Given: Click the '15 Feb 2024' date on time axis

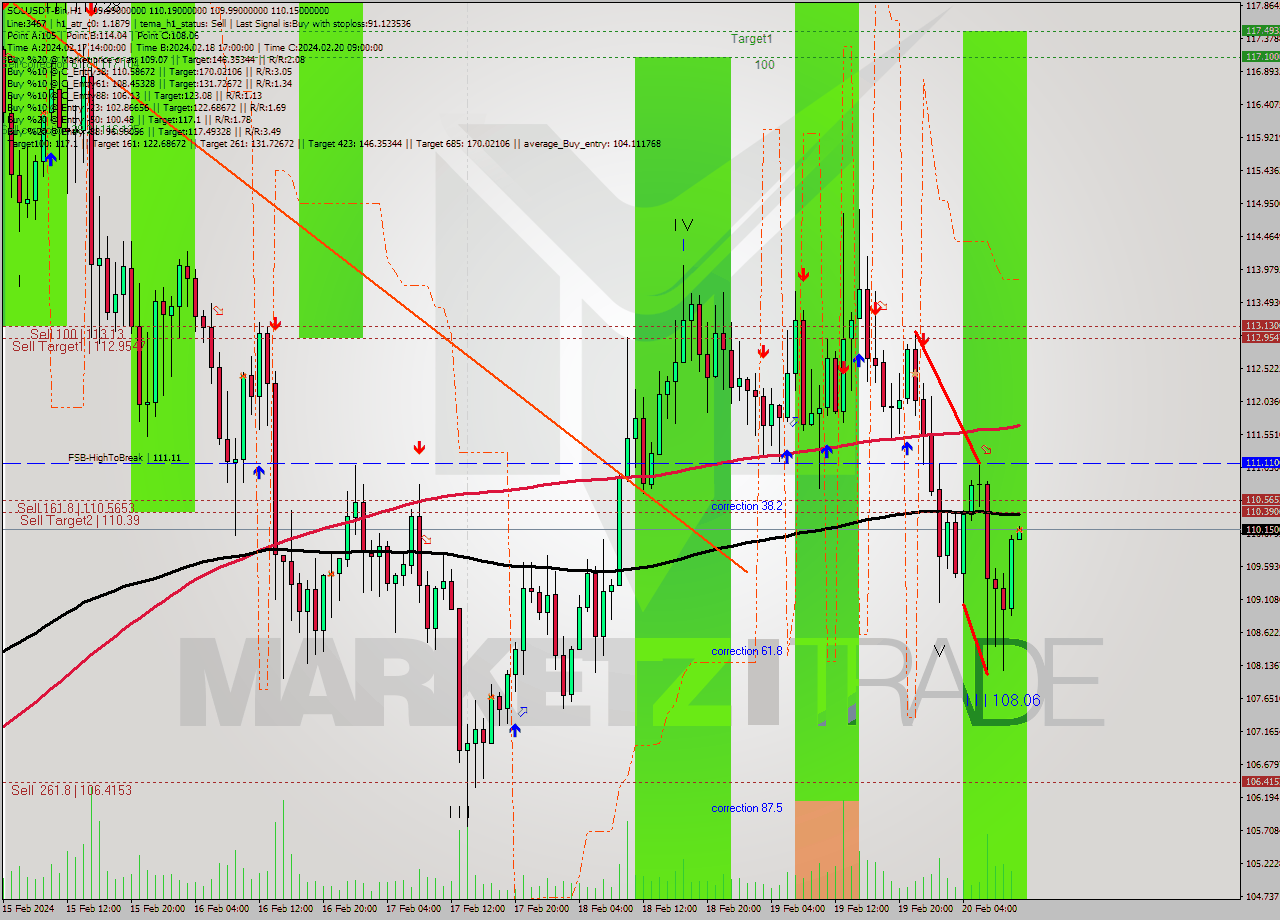Looking at the screenshot, I should [28, 909].
